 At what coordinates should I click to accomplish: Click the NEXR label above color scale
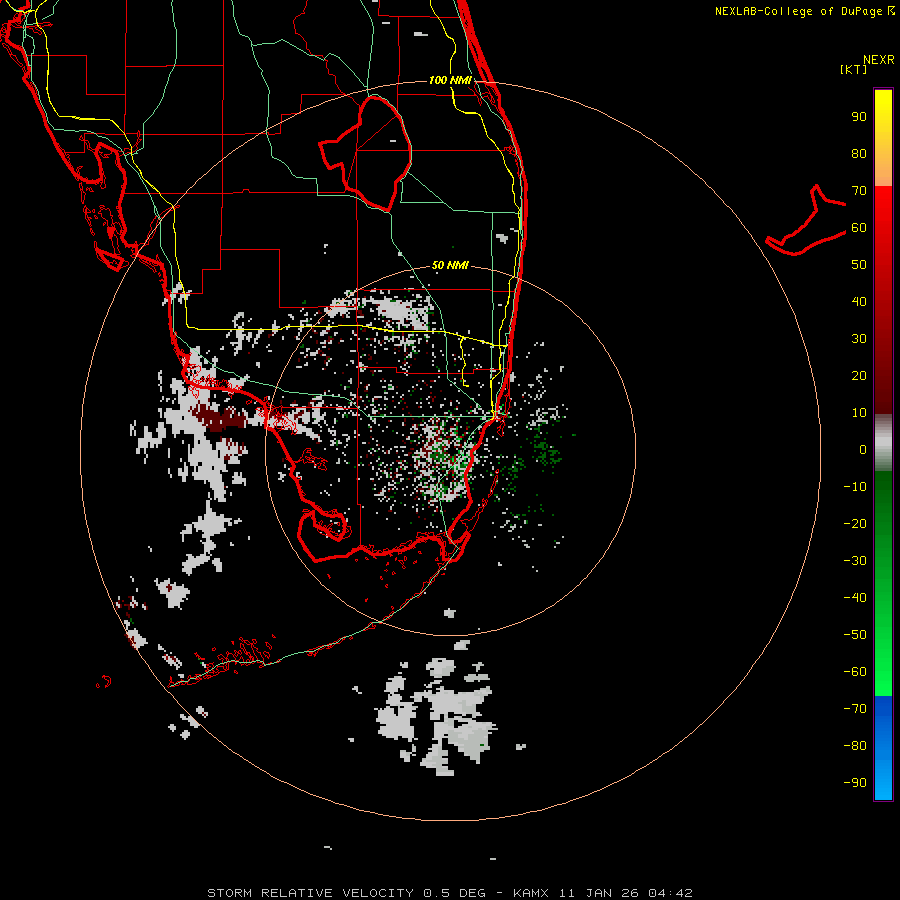click(x=879, y=60)
